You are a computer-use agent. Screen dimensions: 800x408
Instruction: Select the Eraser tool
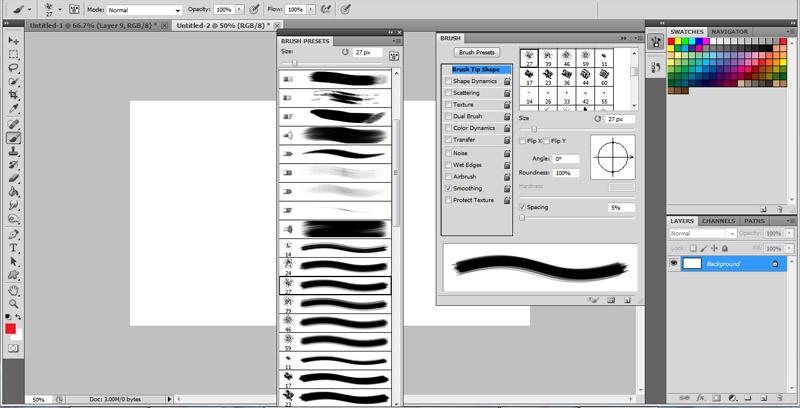click(x=14, y=178)
